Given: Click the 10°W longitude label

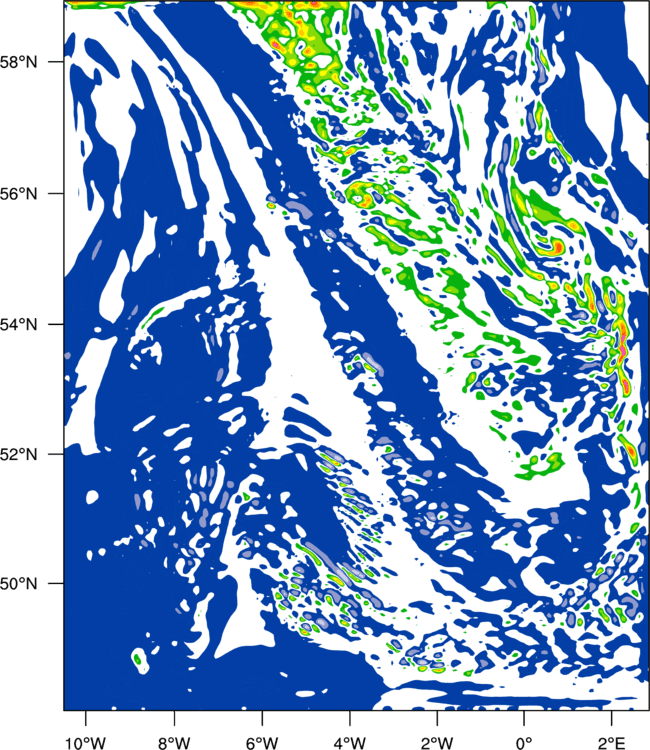Looking at the screenshot, I should point(86,743).
